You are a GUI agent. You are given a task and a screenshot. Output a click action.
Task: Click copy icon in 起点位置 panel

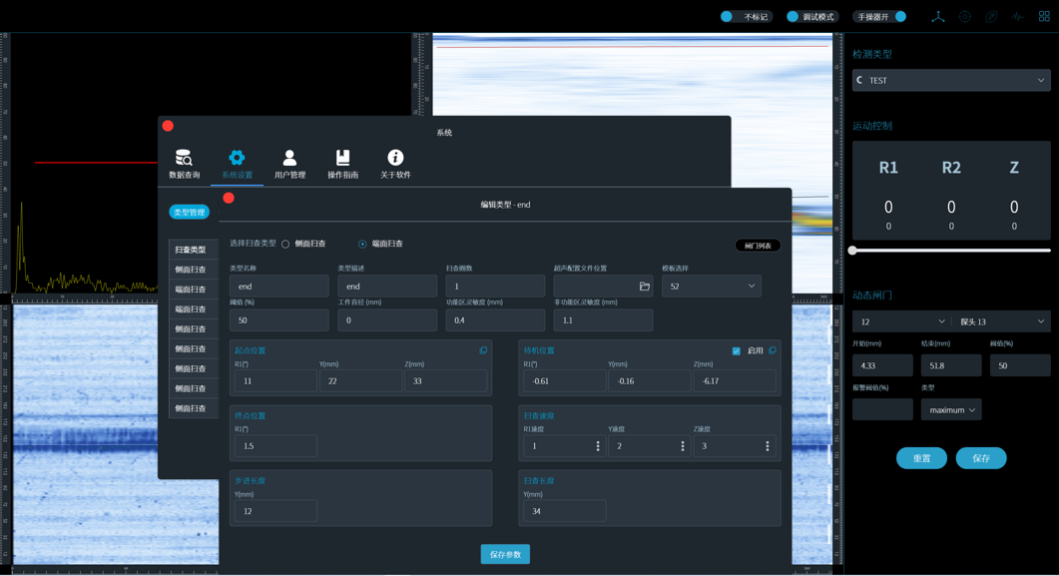[483, 350]
